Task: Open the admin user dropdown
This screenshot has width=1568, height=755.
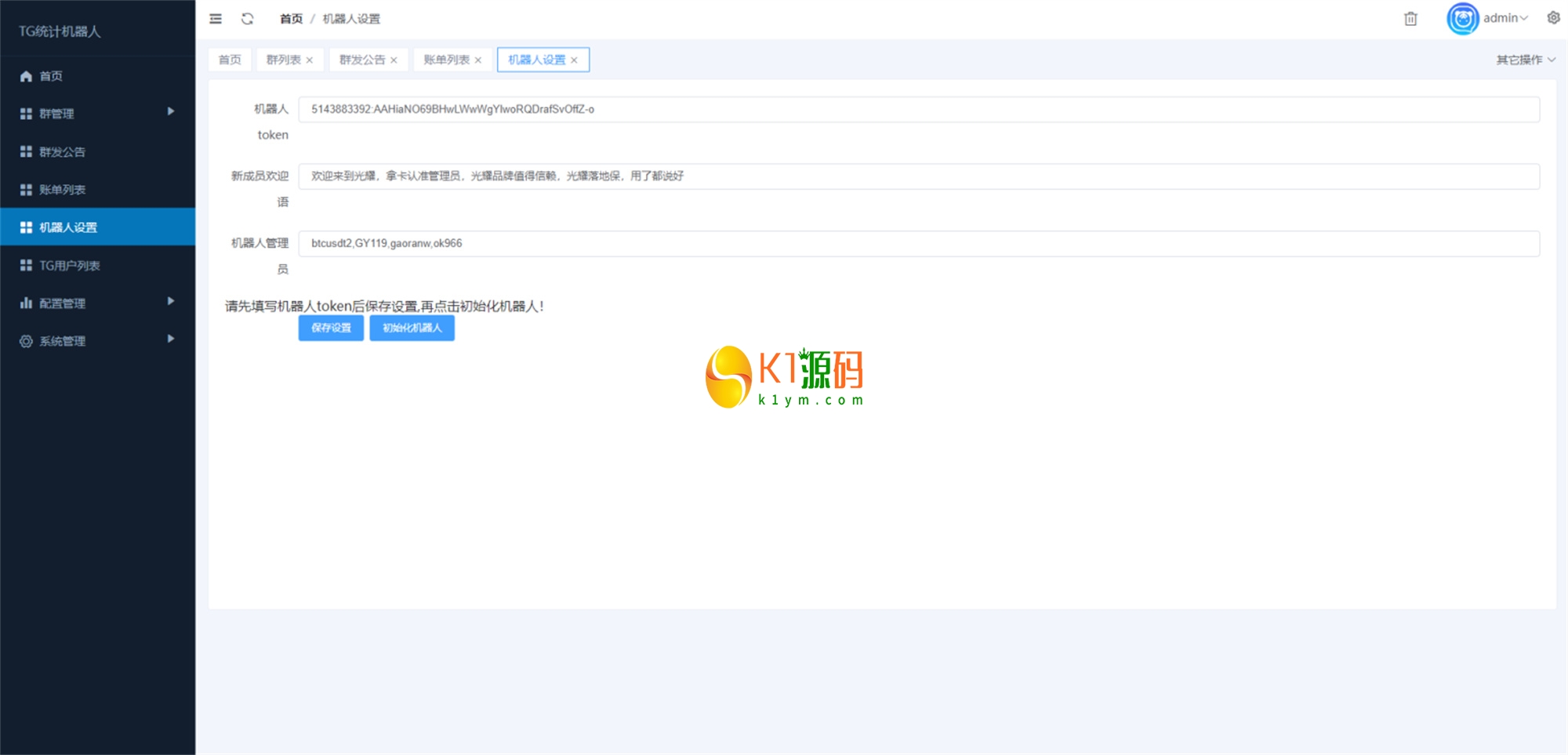Action: (x=1505, y=18)
